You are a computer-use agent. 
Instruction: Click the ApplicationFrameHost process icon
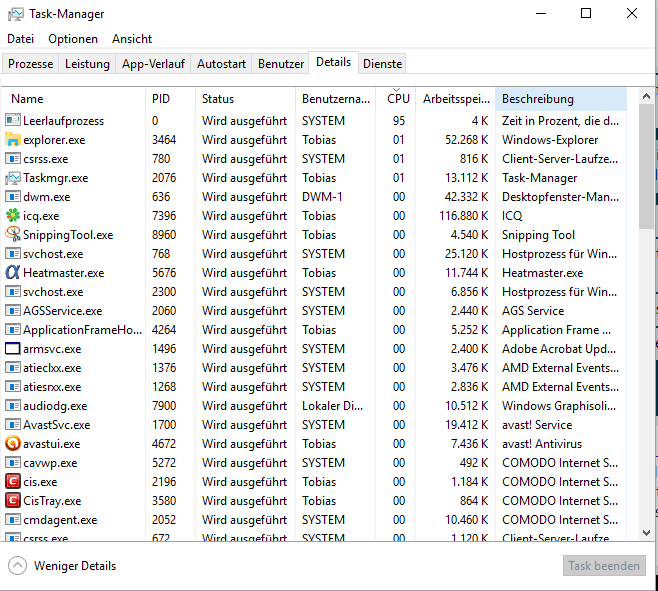pos(13,329)
